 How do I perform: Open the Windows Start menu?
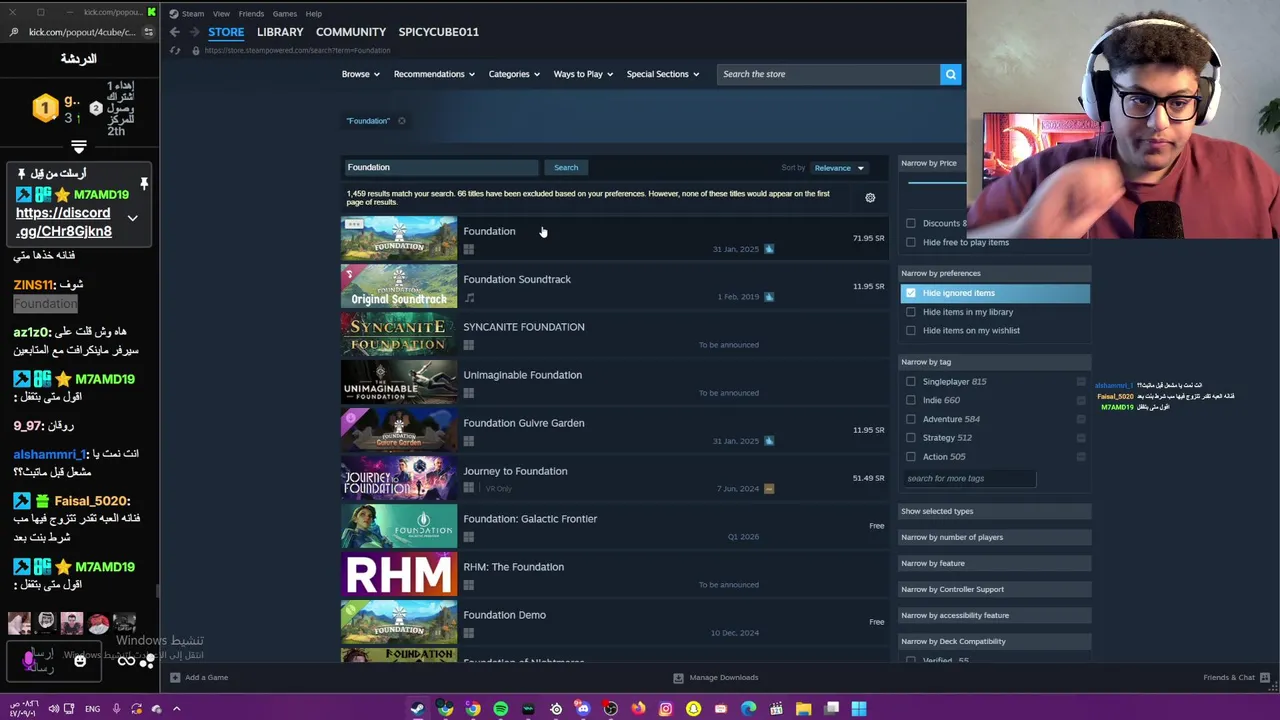858,709
